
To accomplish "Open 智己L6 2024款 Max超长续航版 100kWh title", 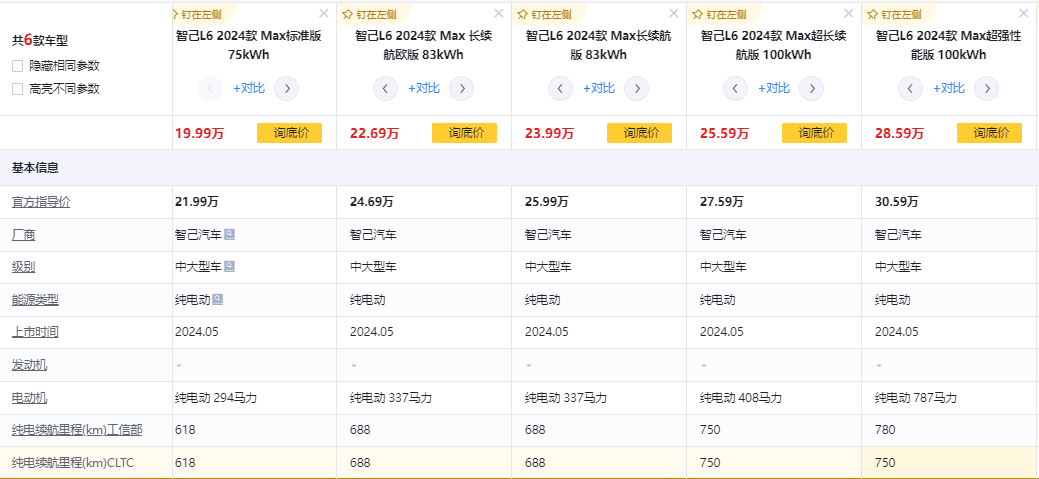I will coord(773,45).
